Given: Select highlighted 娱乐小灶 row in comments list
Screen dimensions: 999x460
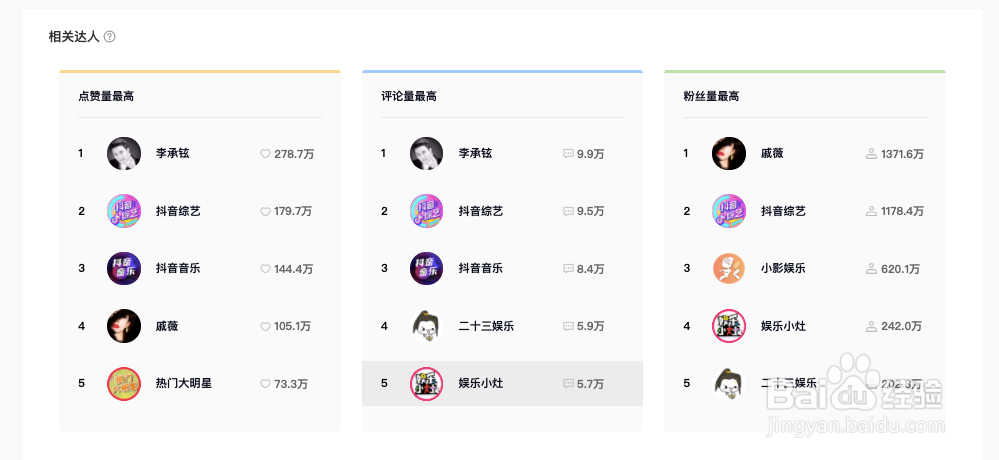Looking at the screenshot, I should tap(502, 384).
